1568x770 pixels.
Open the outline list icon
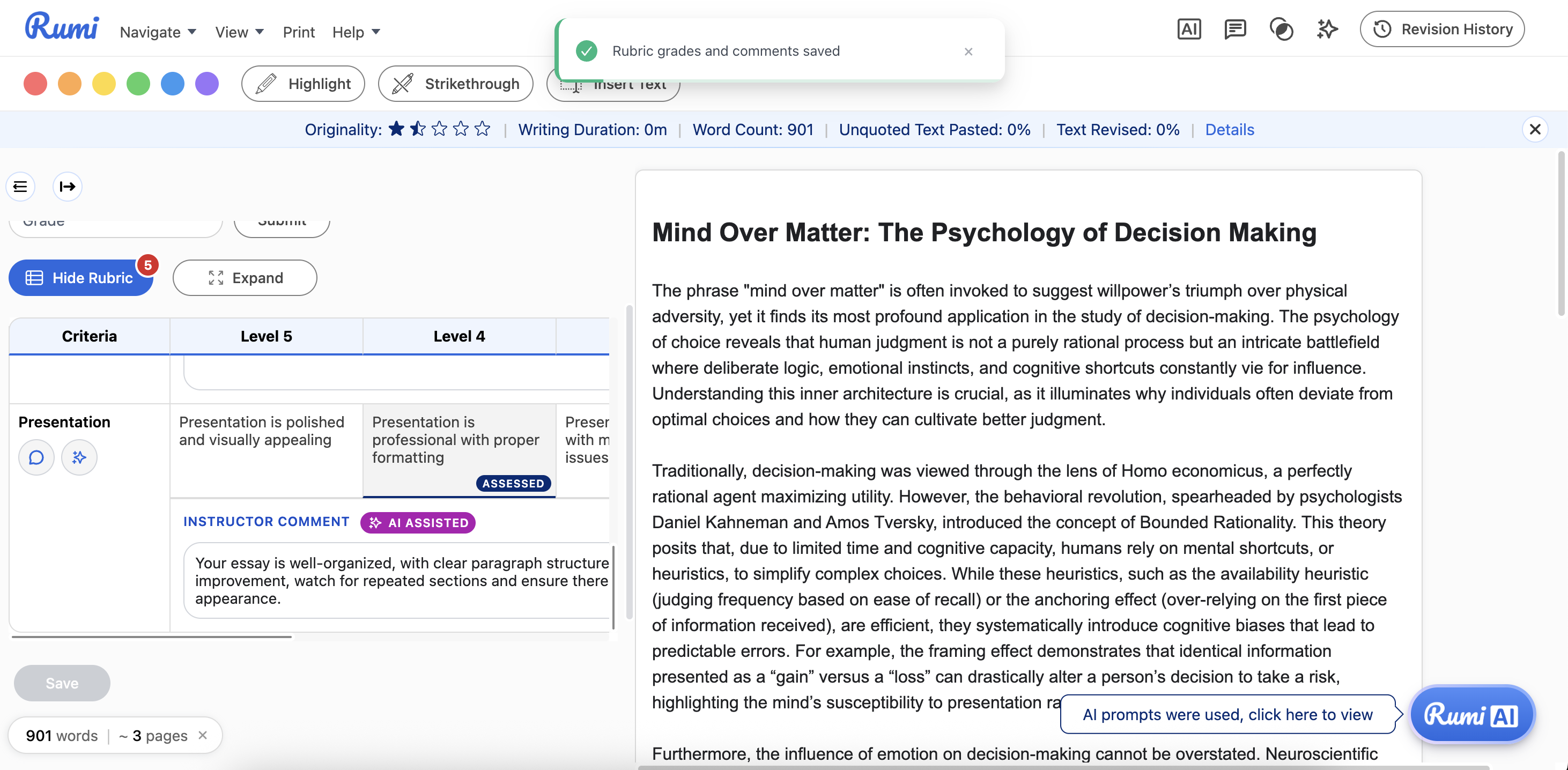coord(20,186)
